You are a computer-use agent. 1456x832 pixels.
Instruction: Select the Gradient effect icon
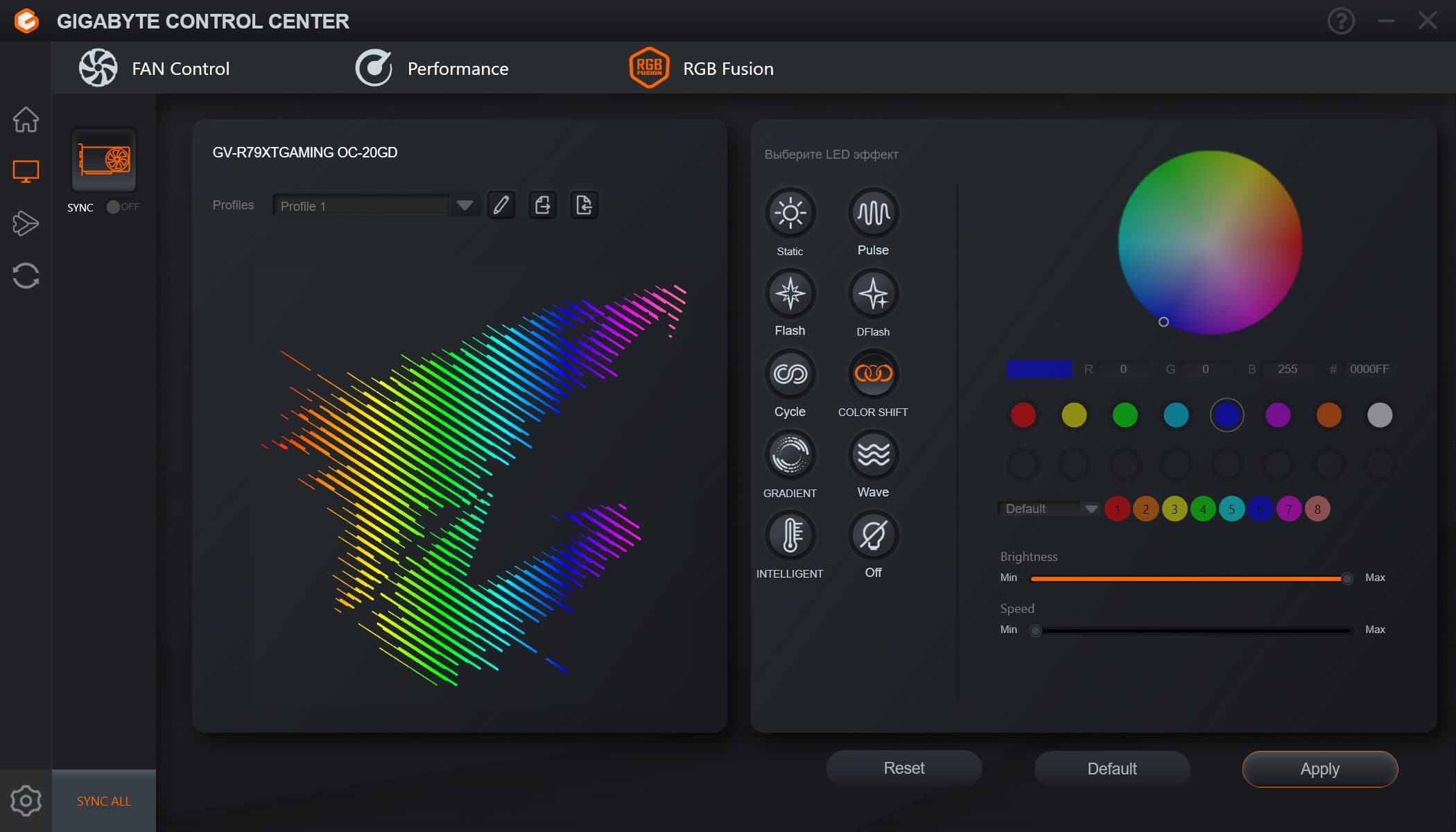coord(790,455)
